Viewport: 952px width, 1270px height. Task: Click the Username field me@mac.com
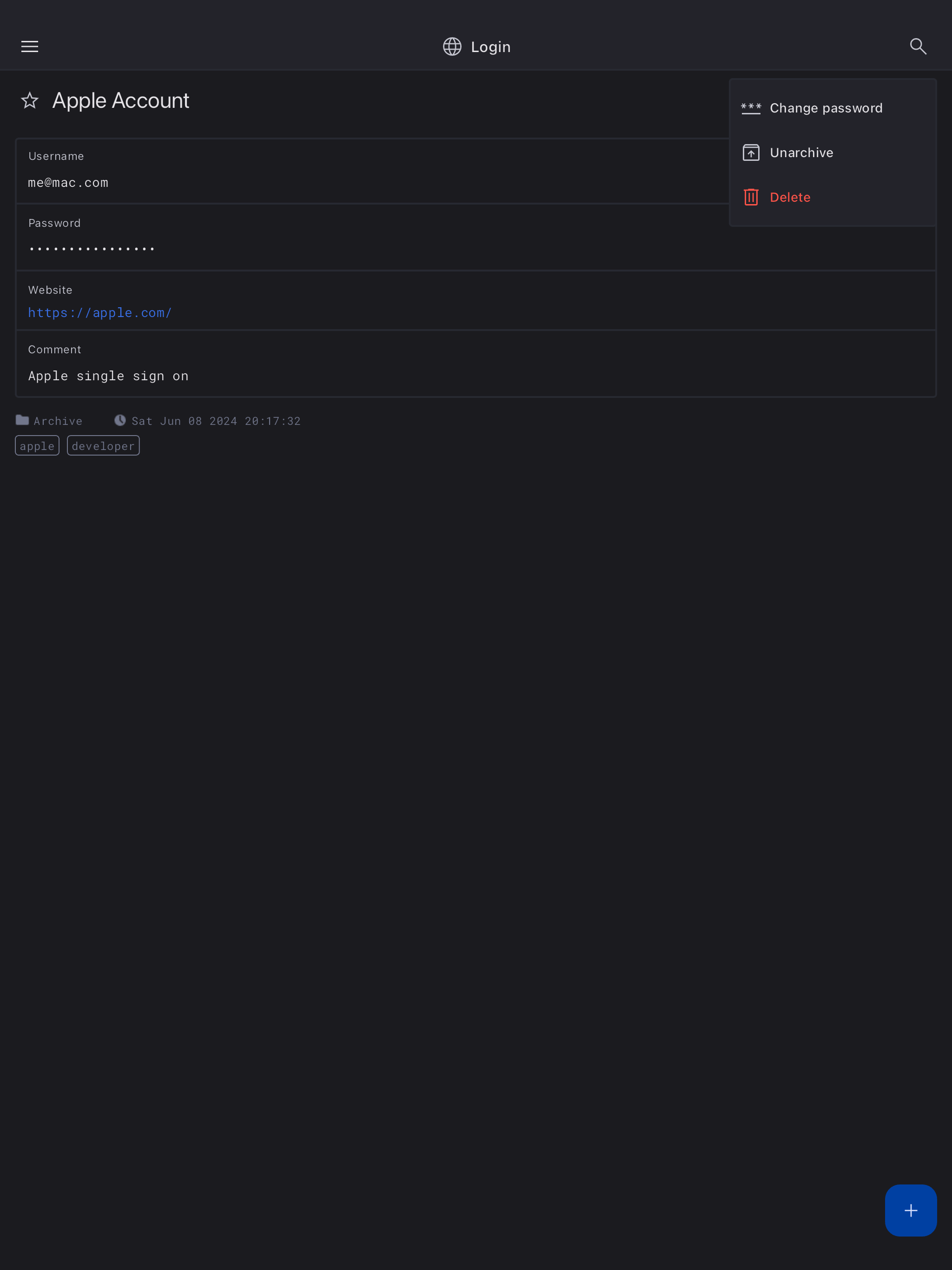(x=68, y=183)
